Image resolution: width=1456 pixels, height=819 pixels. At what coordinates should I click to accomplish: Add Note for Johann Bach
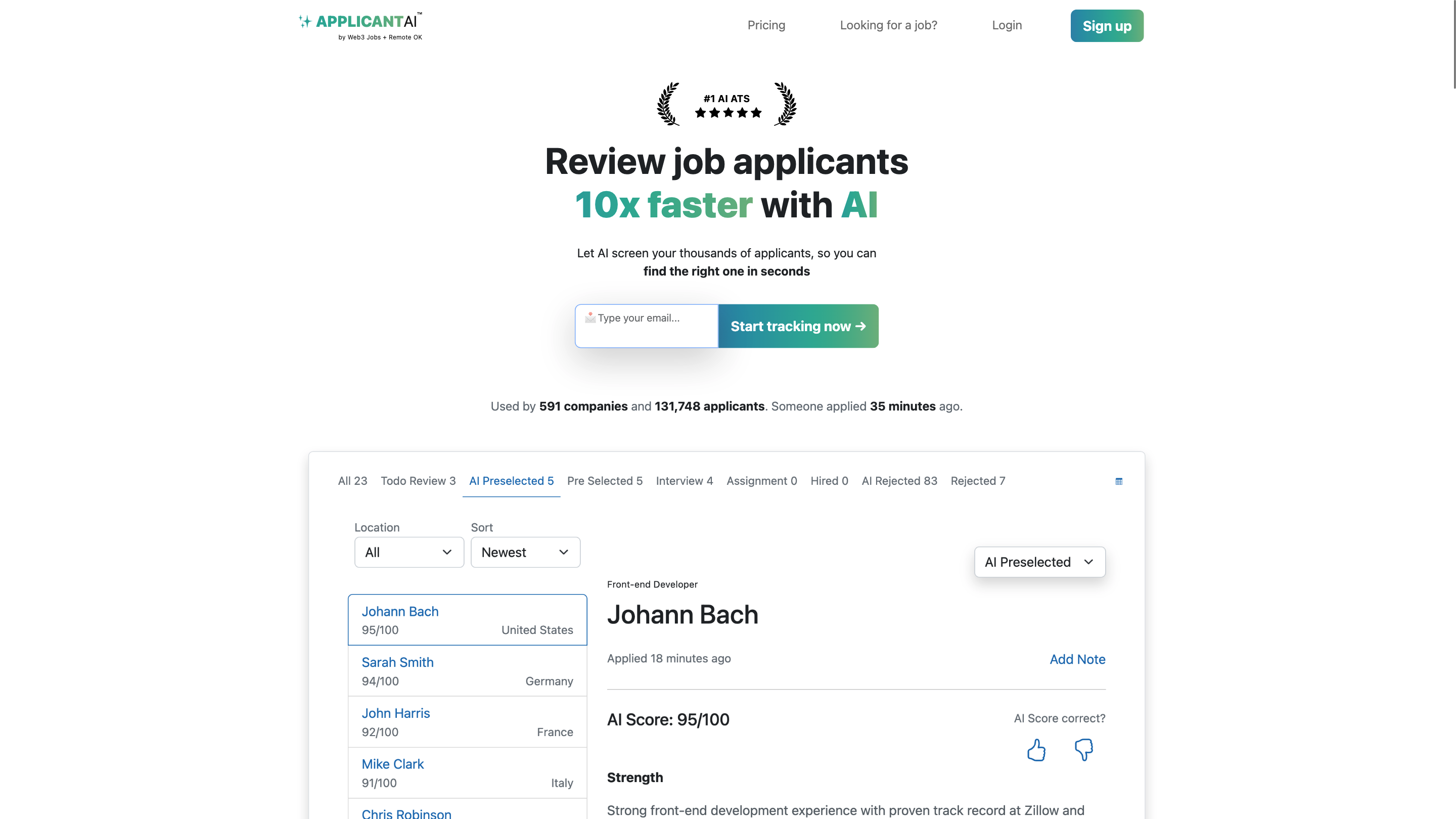click(x=1077, y=659)
